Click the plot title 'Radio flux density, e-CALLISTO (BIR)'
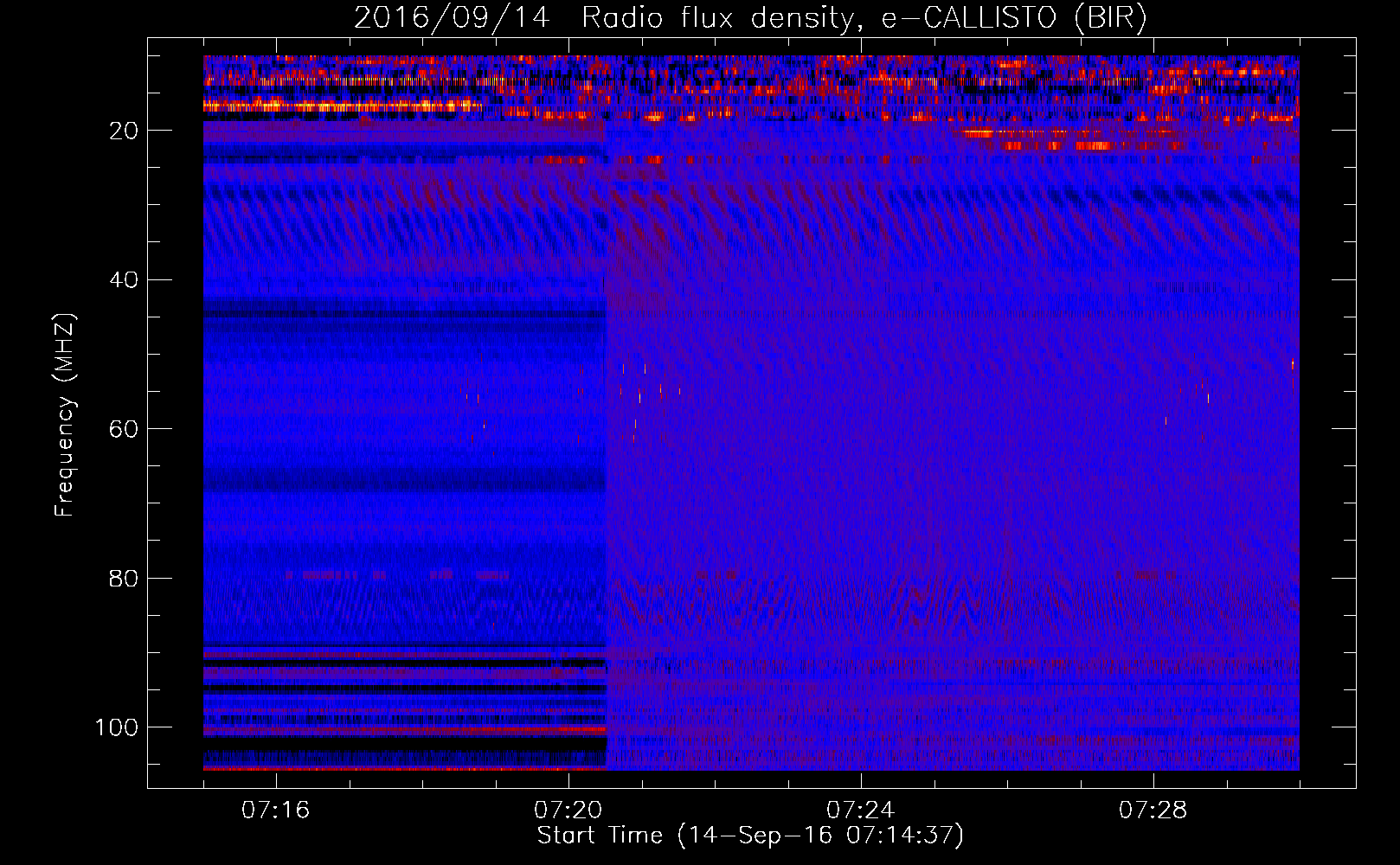 [x=864, y=18]
